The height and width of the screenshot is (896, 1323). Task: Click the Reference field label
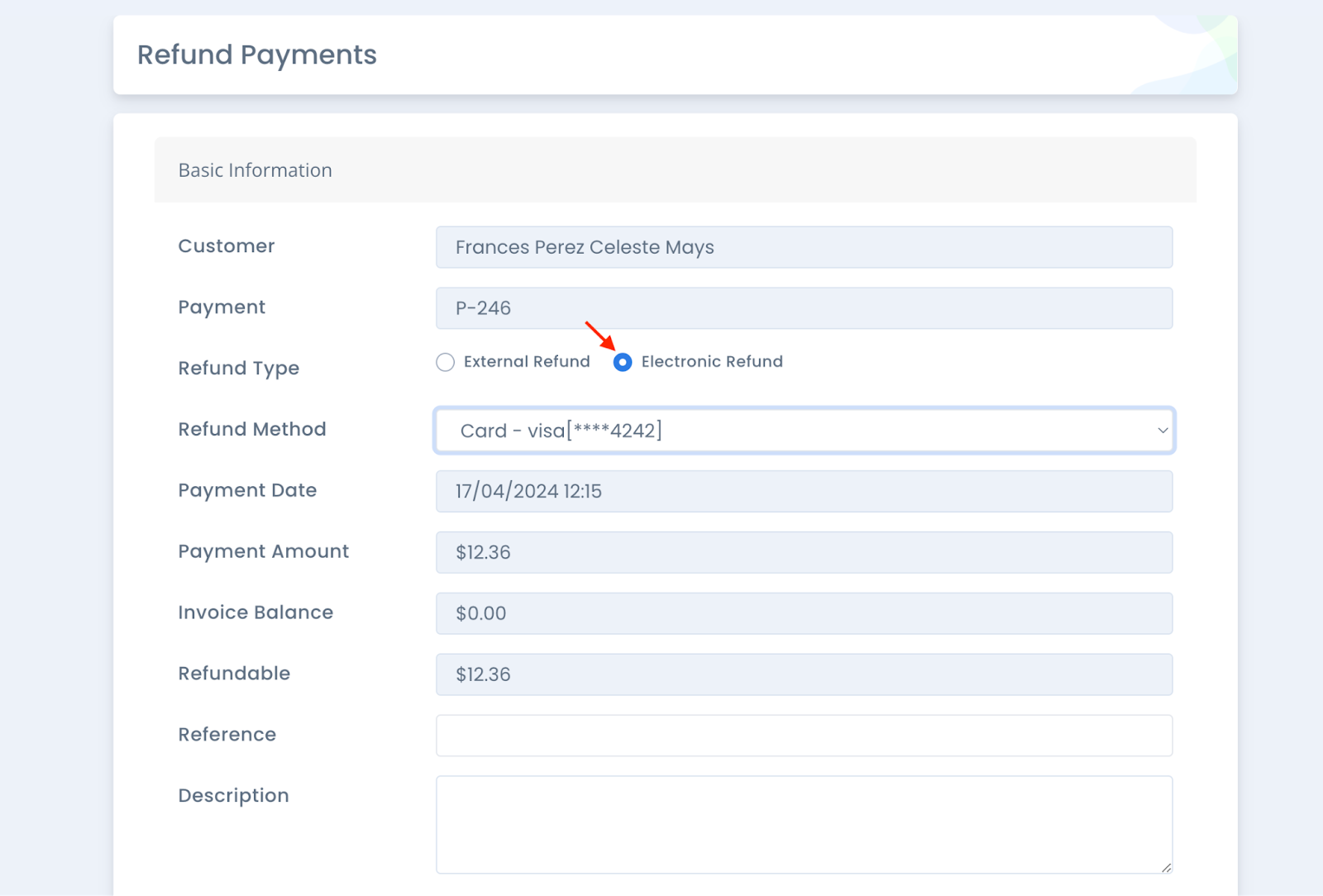click(x=227, y=734)
